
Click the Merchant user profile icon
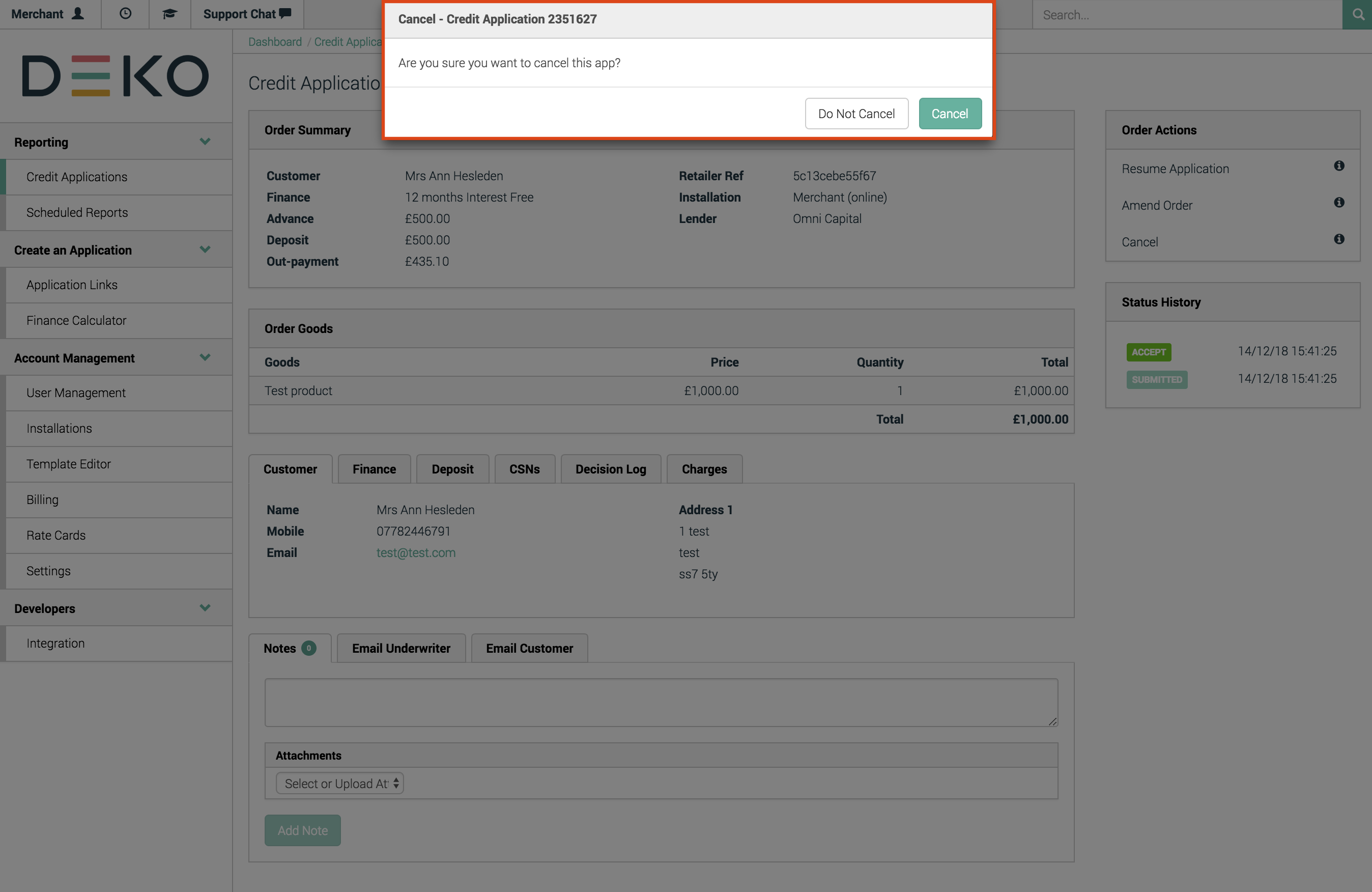point(78,14)
